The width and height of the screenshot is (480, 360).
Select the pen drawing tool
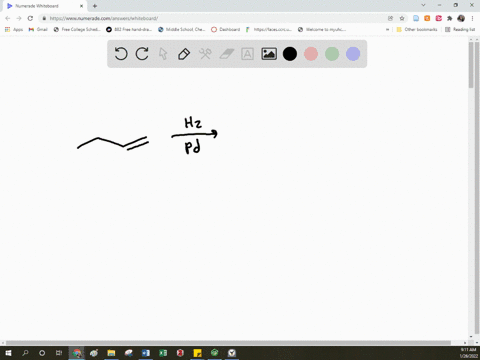184,54
